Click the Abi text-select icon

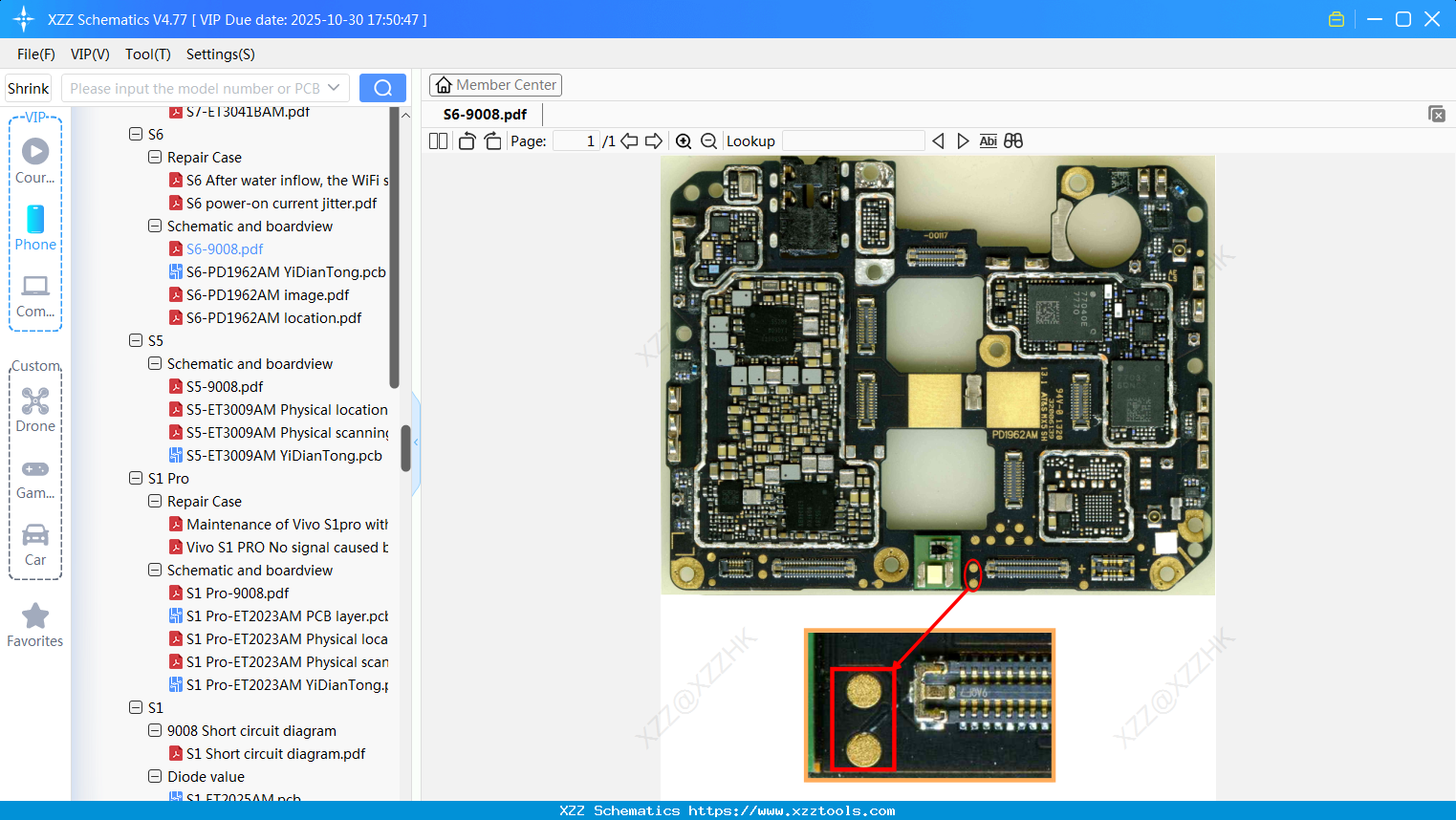coord(988,141)
